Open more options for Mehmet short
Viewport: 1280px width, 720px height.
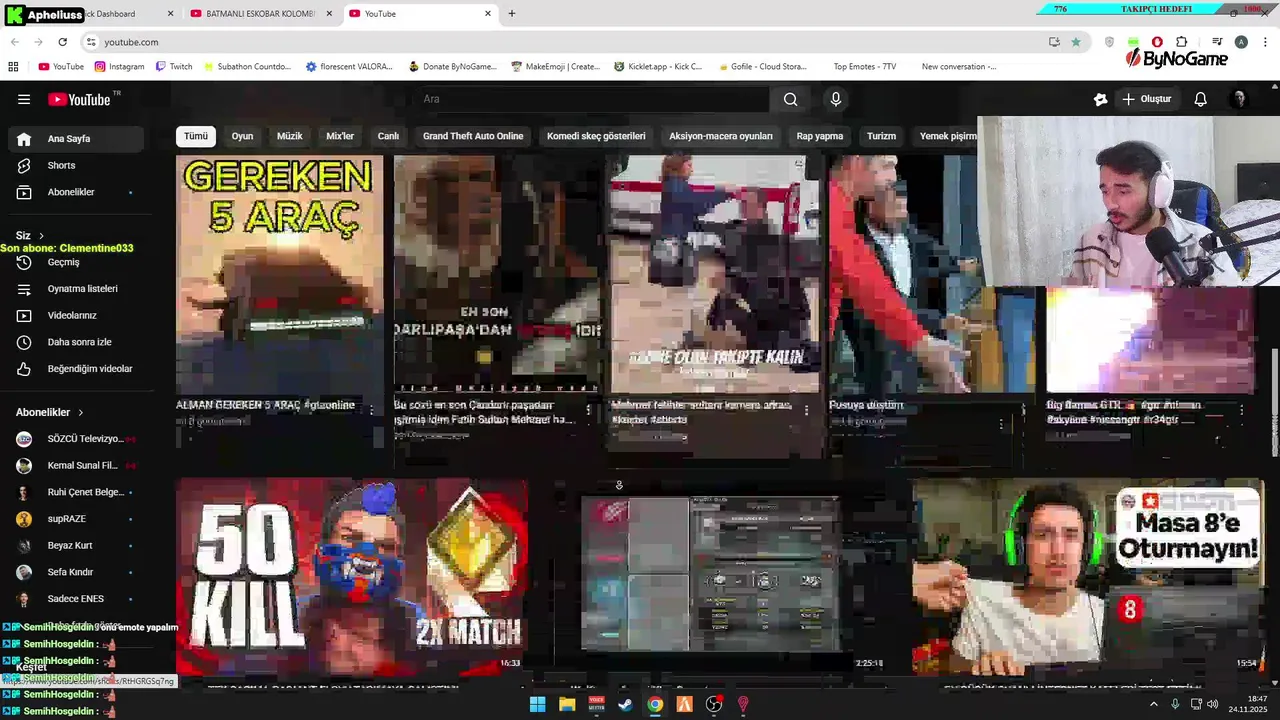806,410
